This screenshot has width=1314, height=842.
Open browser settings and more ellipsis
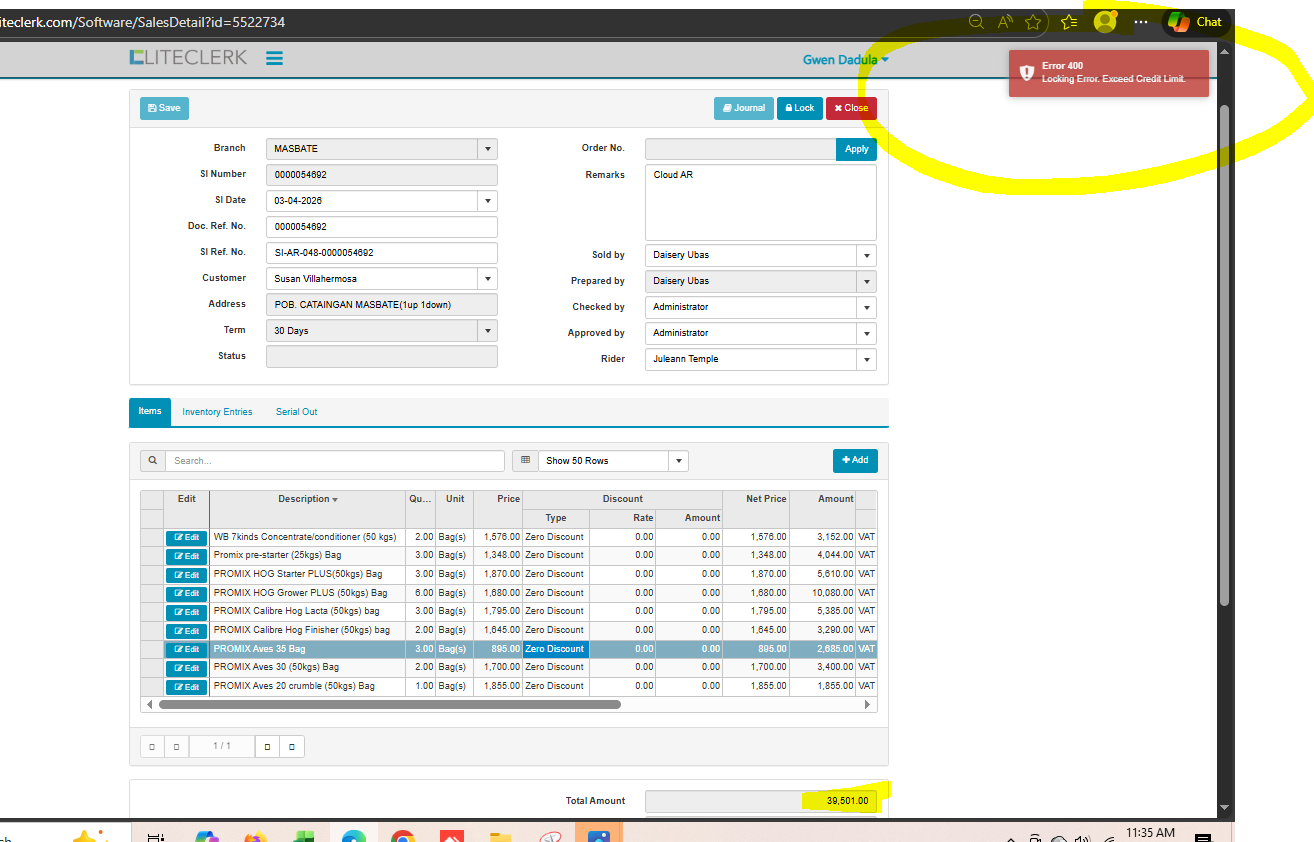1141,22
